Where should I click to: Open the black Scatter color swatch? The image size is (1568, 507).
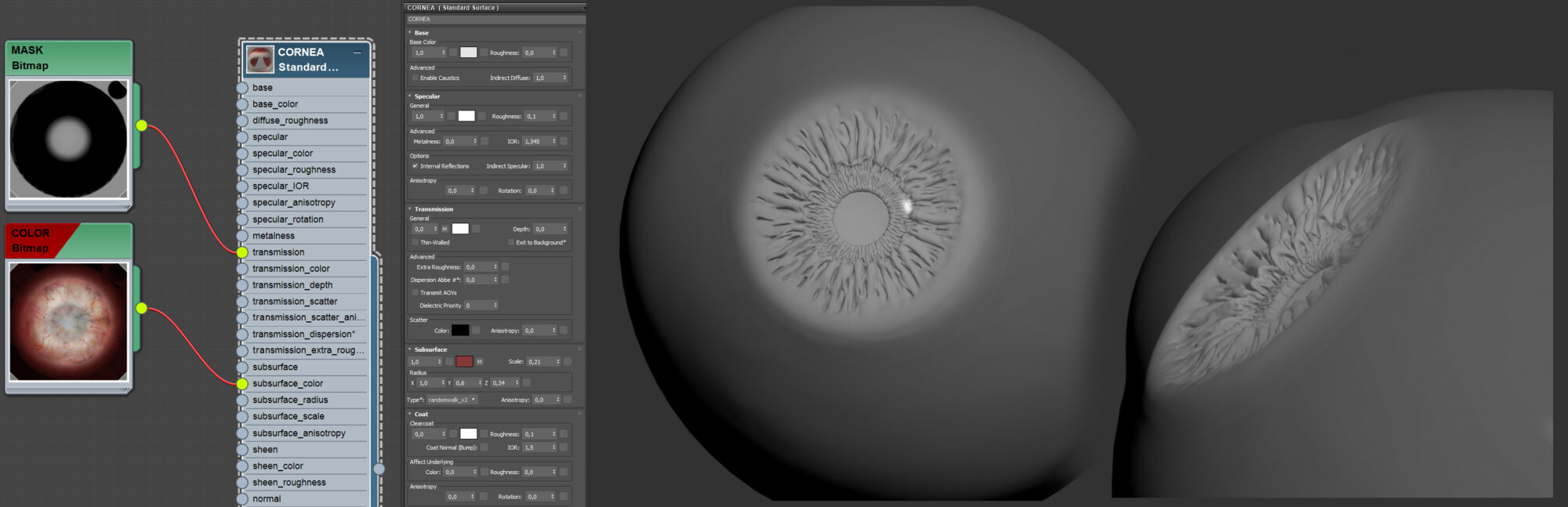click(460, 331)
